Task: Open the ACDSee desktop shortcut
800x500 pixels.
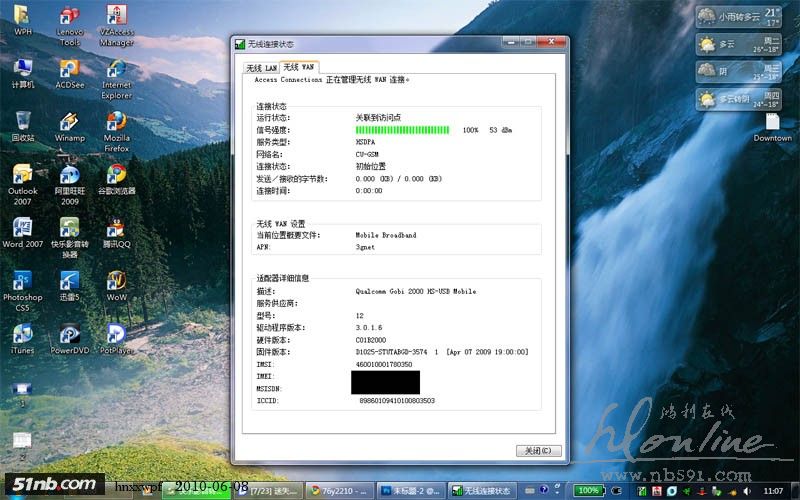Action: click(x=70, y=70)
